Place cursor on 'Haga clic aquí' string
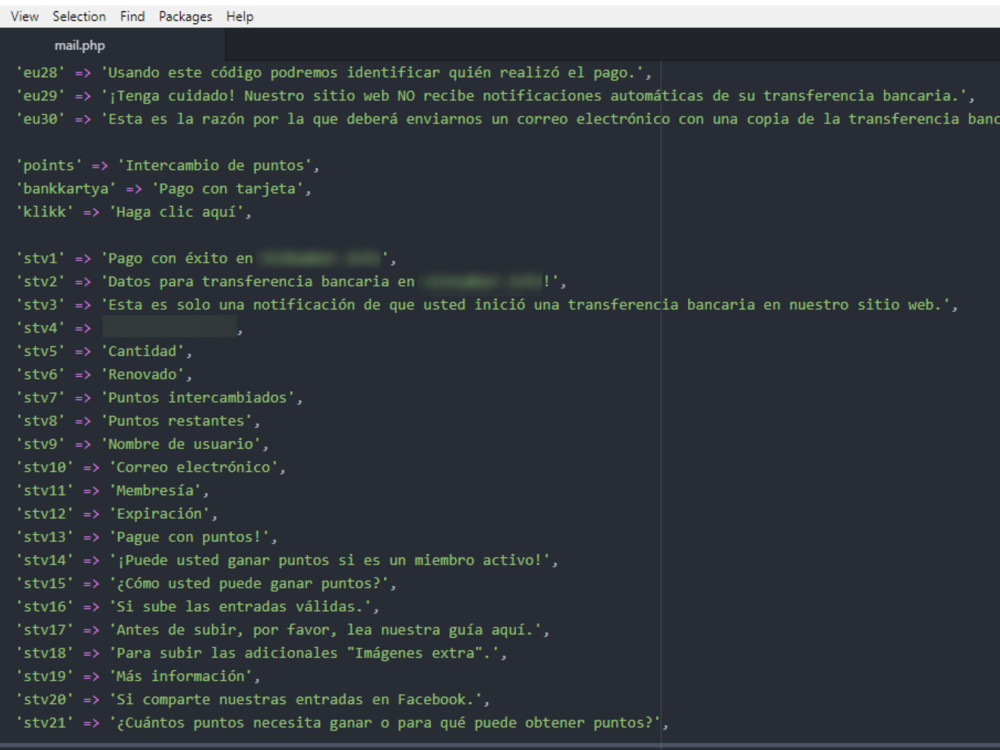Viewport: 1000px width, 750px height. pyautogui.click(x=177, y=212)
